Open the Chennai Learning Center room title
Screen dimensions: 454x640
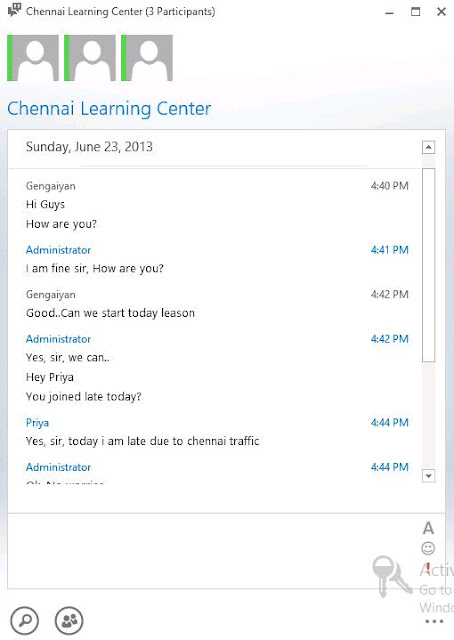click(109, 109)
